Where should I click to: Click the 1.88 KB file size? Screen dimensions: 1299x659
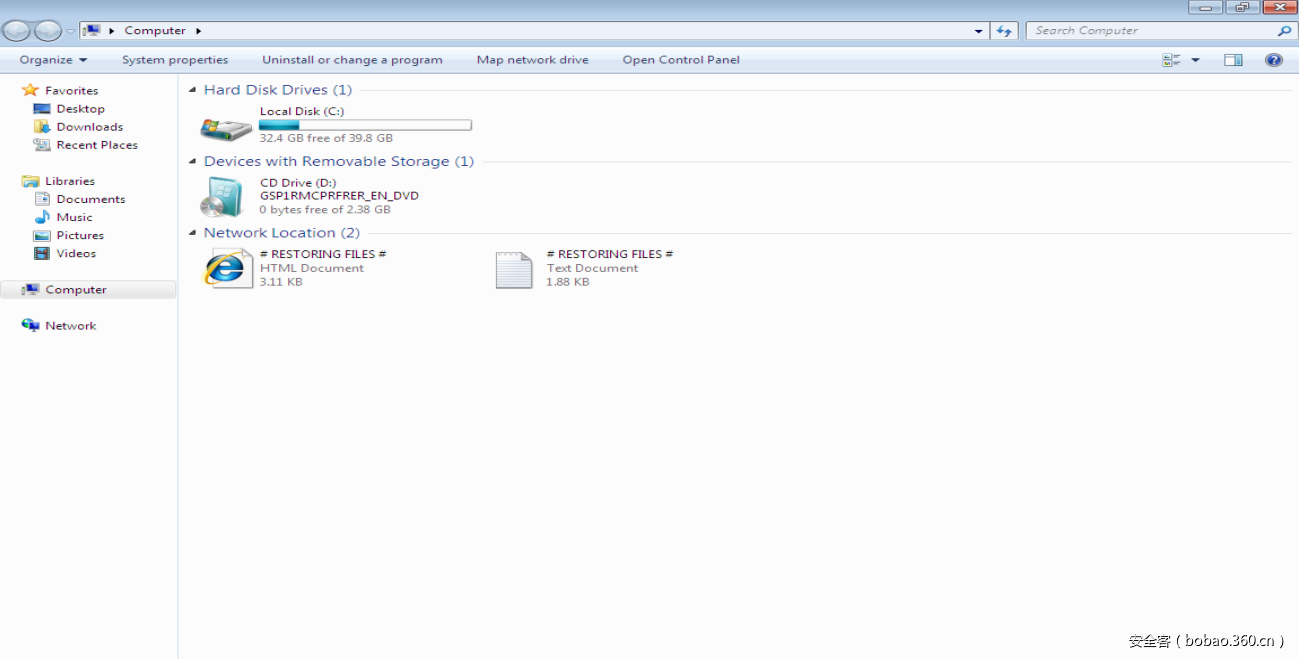coord(568,282)
